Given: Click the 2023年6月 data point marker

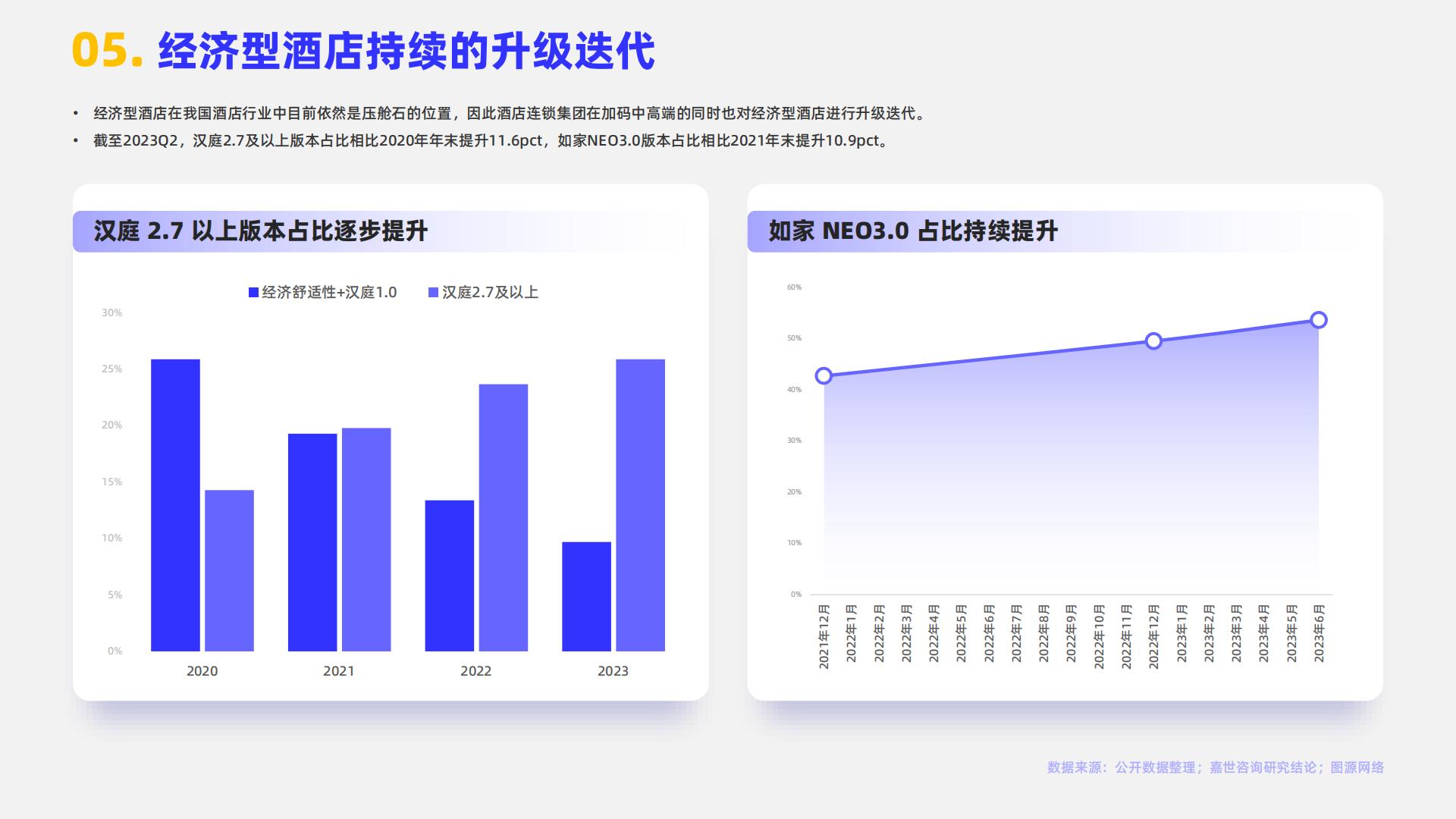Looking at the screenshot, I should [1319, 320].
